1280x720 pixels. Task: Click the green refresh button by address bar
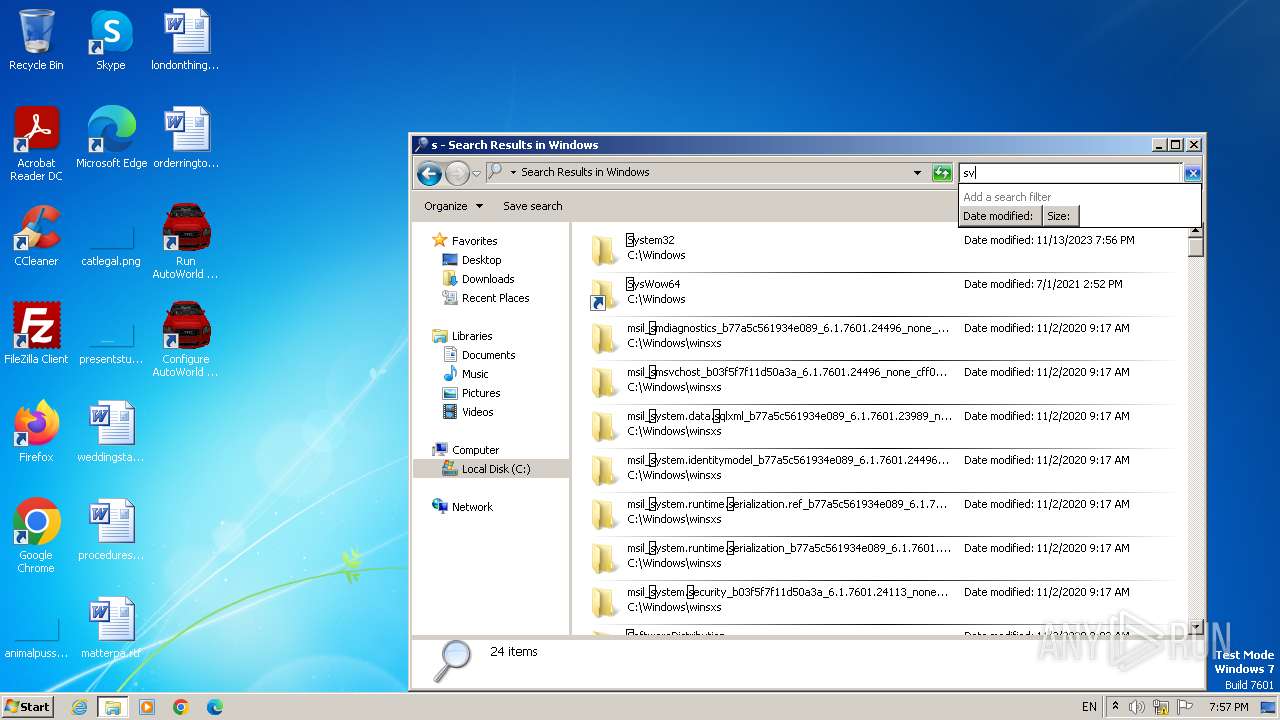pos(942,173)
